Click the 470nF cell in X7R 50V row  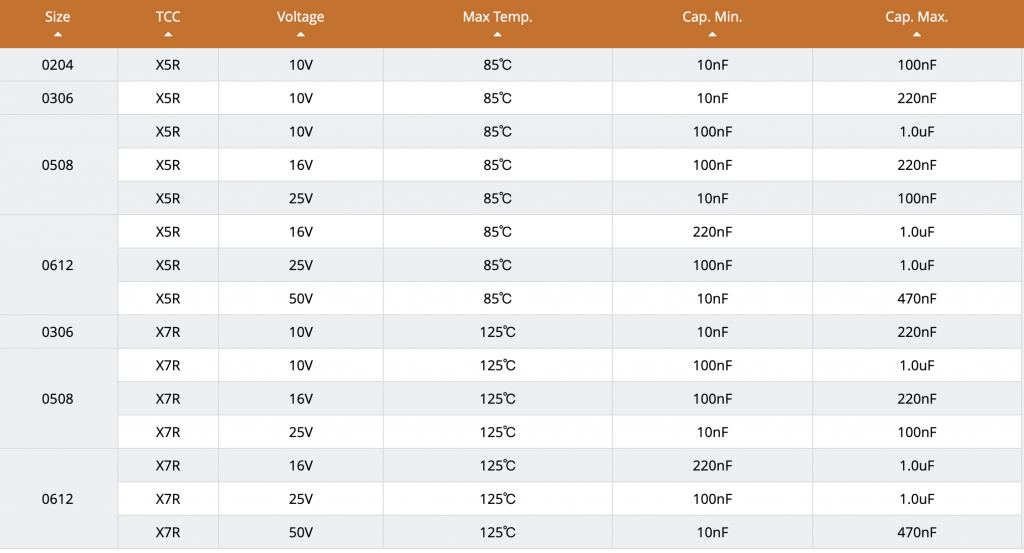(917, 532)
